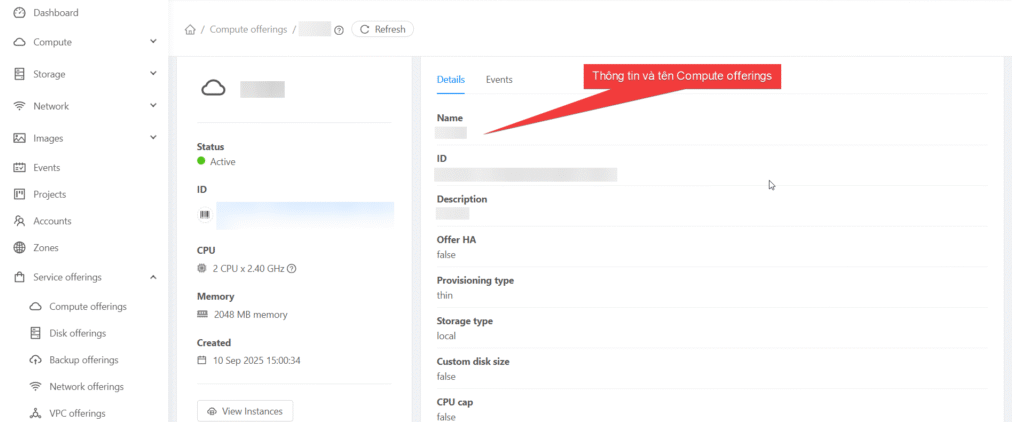Open the Dashboard icon in sidebar
1012x426 pixels.
click(x=20, y=12)
